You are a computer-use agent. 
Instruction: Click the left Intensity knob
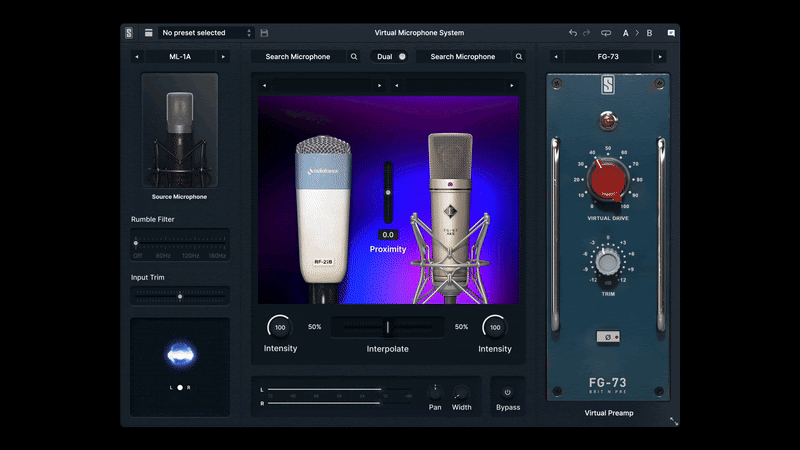[280, 328]
